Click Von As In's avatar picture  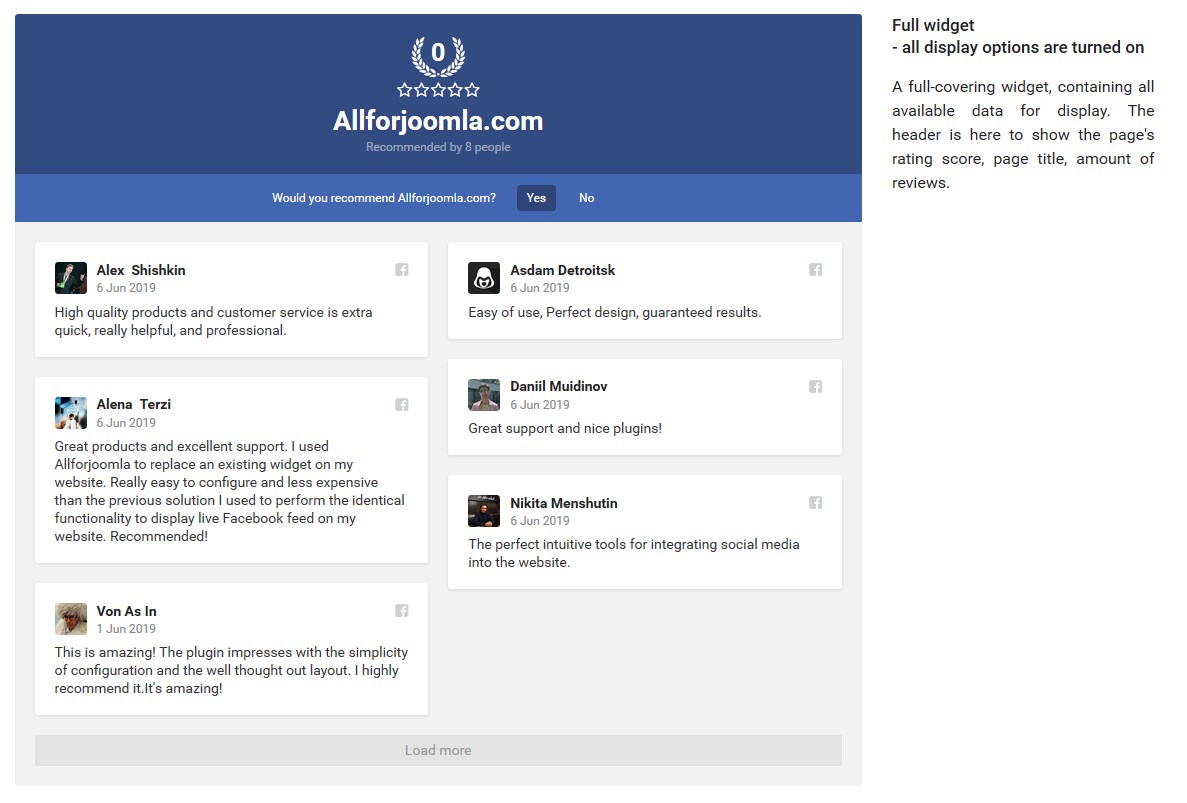pyautogui.click(x=71, y=619)
